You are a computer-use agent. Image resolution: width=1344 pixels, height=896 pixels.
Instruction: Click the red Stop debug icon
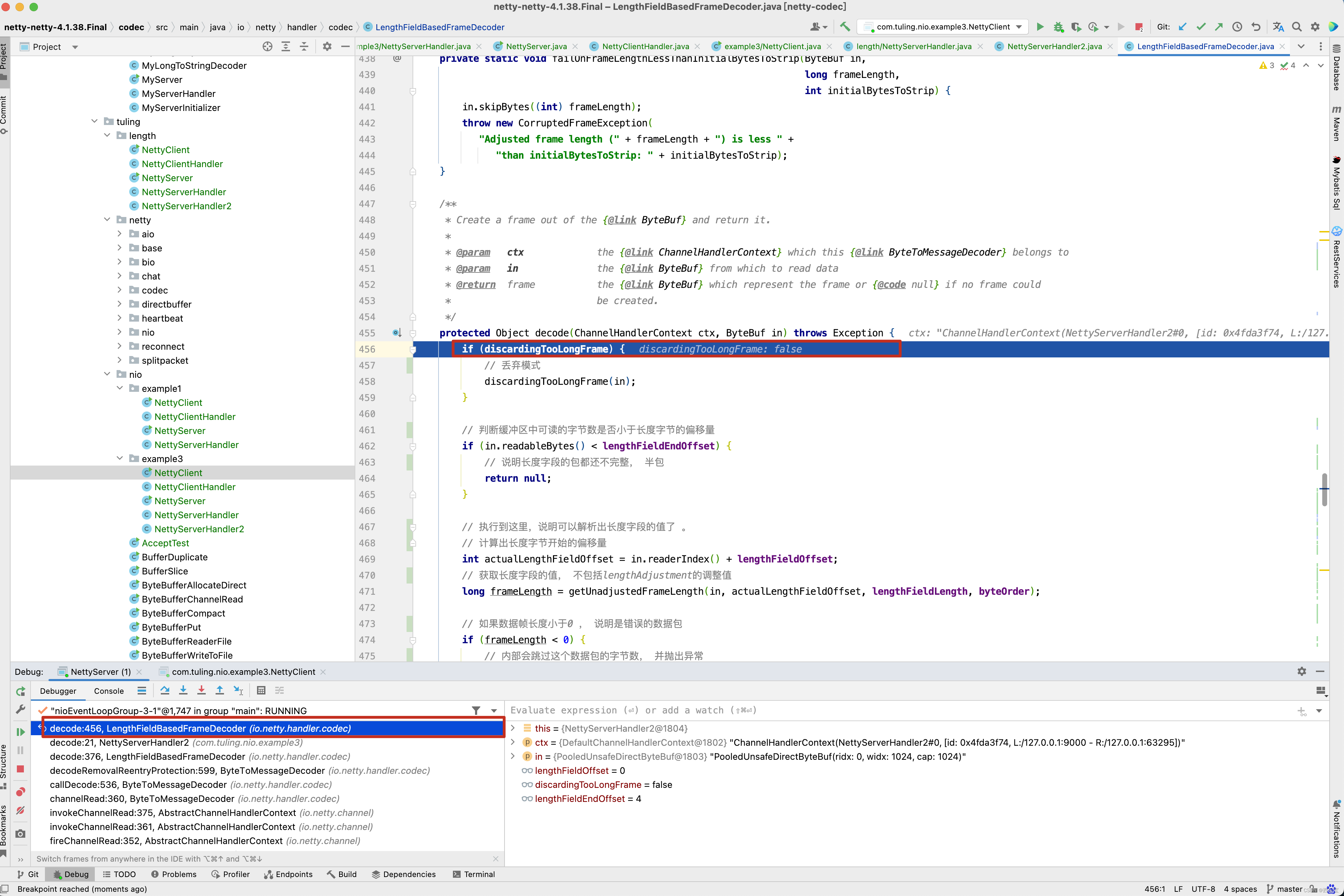(x=21, y=769)
